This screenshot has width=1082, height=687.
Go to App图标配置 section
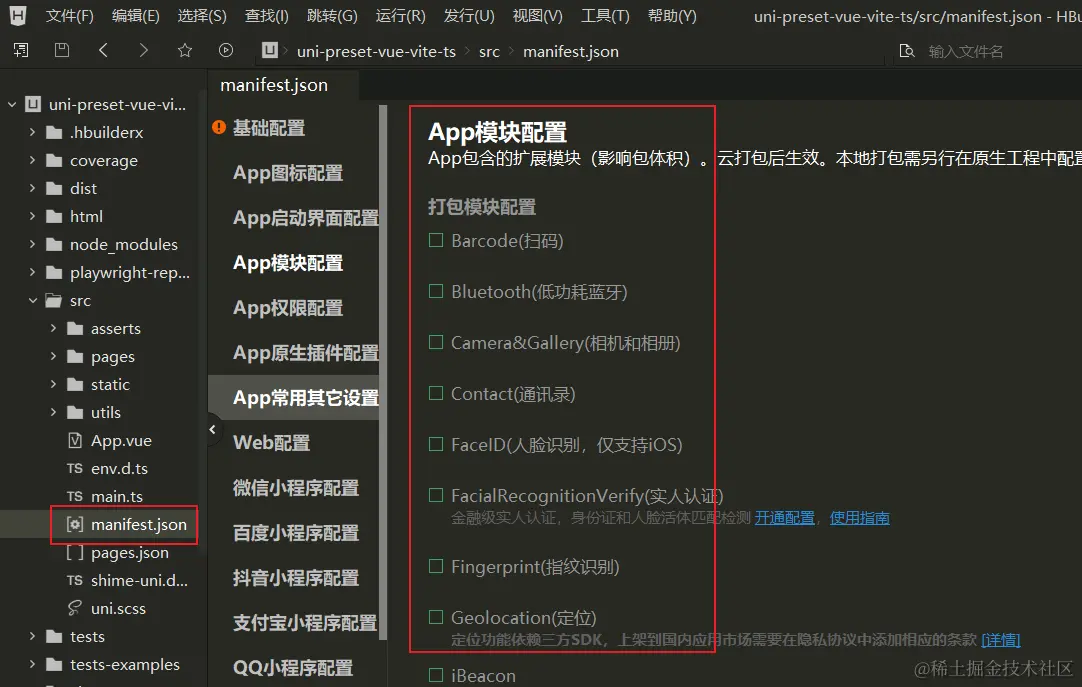click(x=288, y=172)
